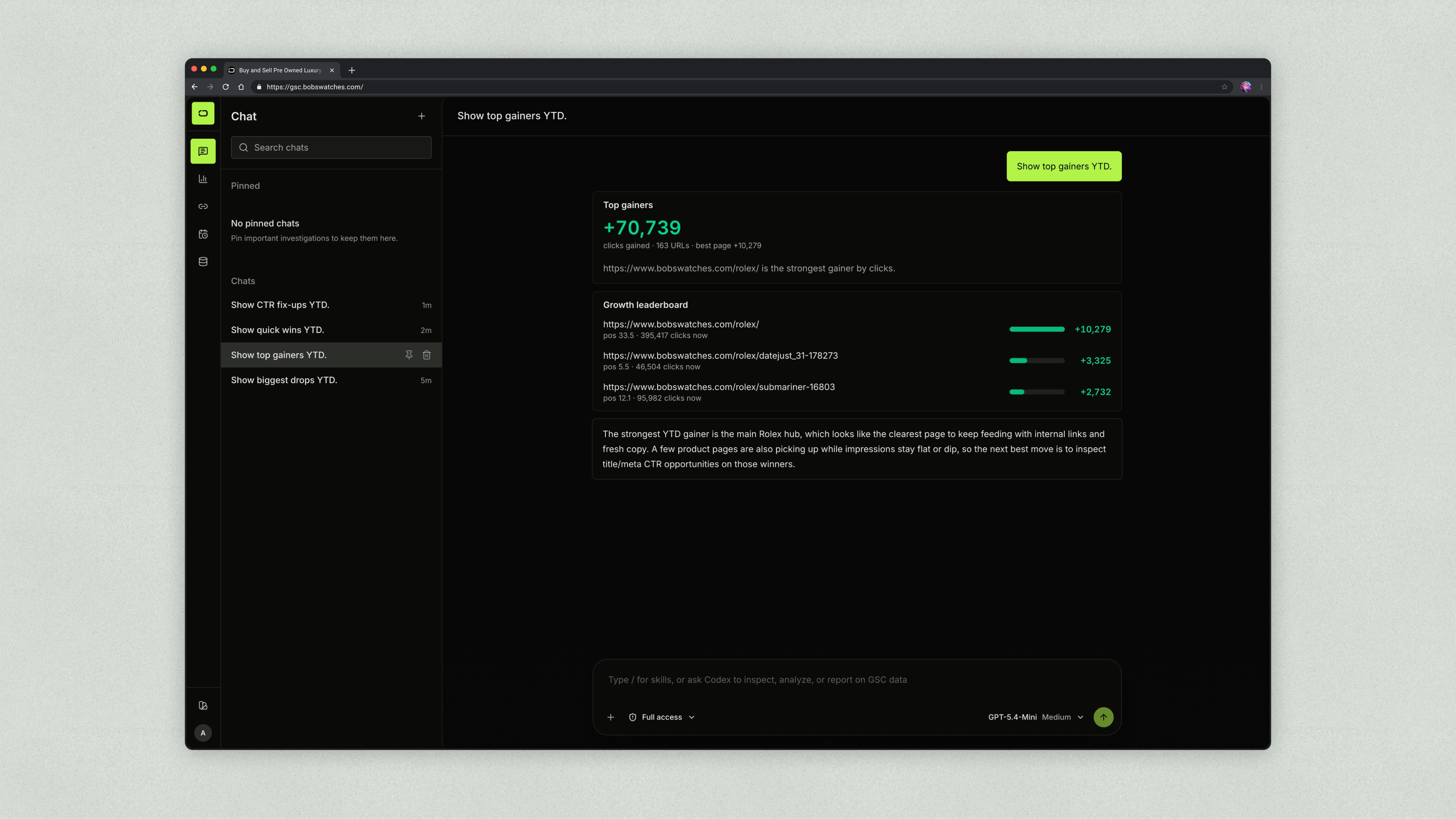Open the bar chart analytics sidebar icon
Screen dimensions: 1456x819
tap(203, 179)
